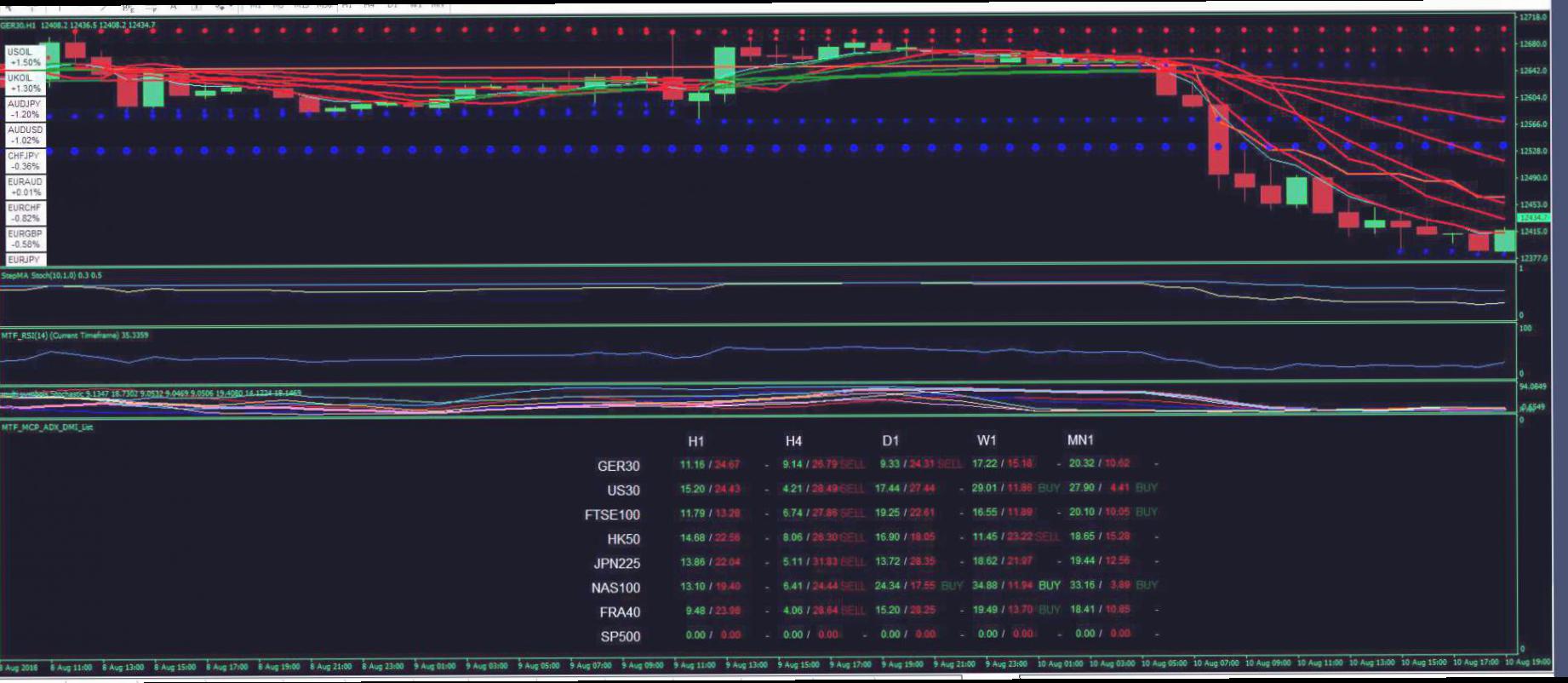Select the USOIL symbol button
Viewport: 1568px width, 683px height.
click(25, 57)
